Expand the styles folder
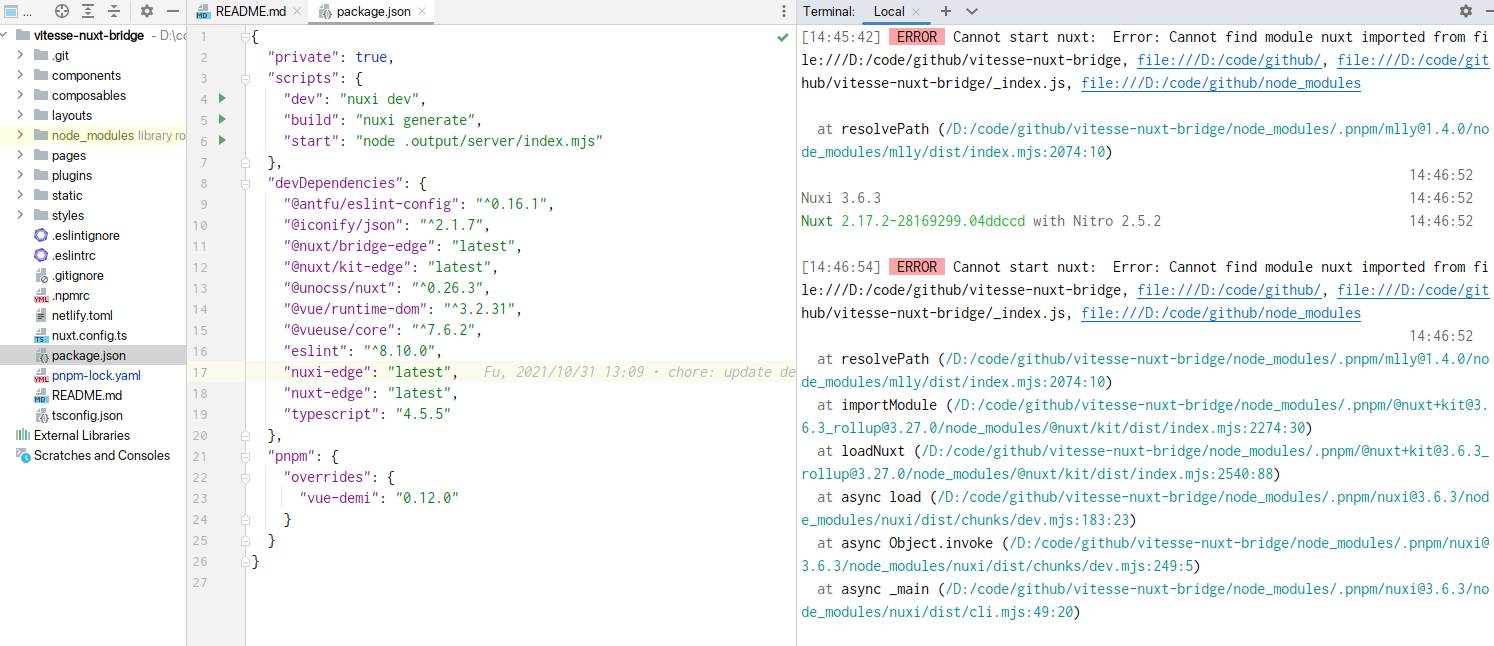This screenshot has height=646, width=1494. [21, 215]
